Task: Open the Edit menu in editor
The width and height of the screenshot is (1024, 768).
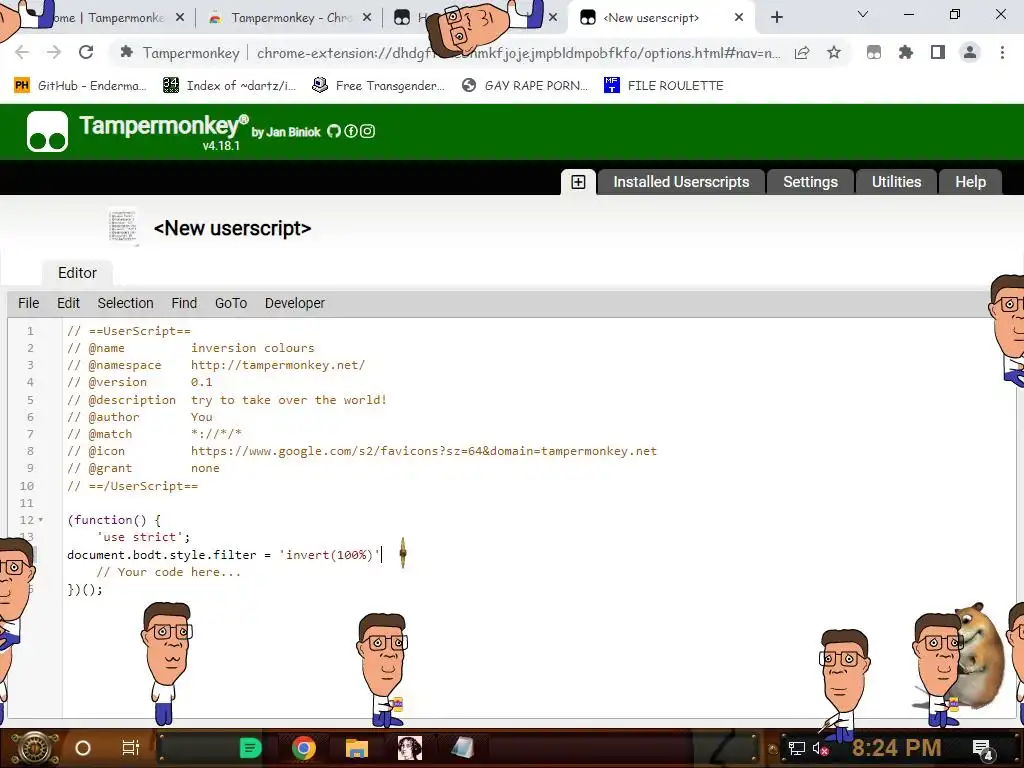Action: [x=69, y=303]
